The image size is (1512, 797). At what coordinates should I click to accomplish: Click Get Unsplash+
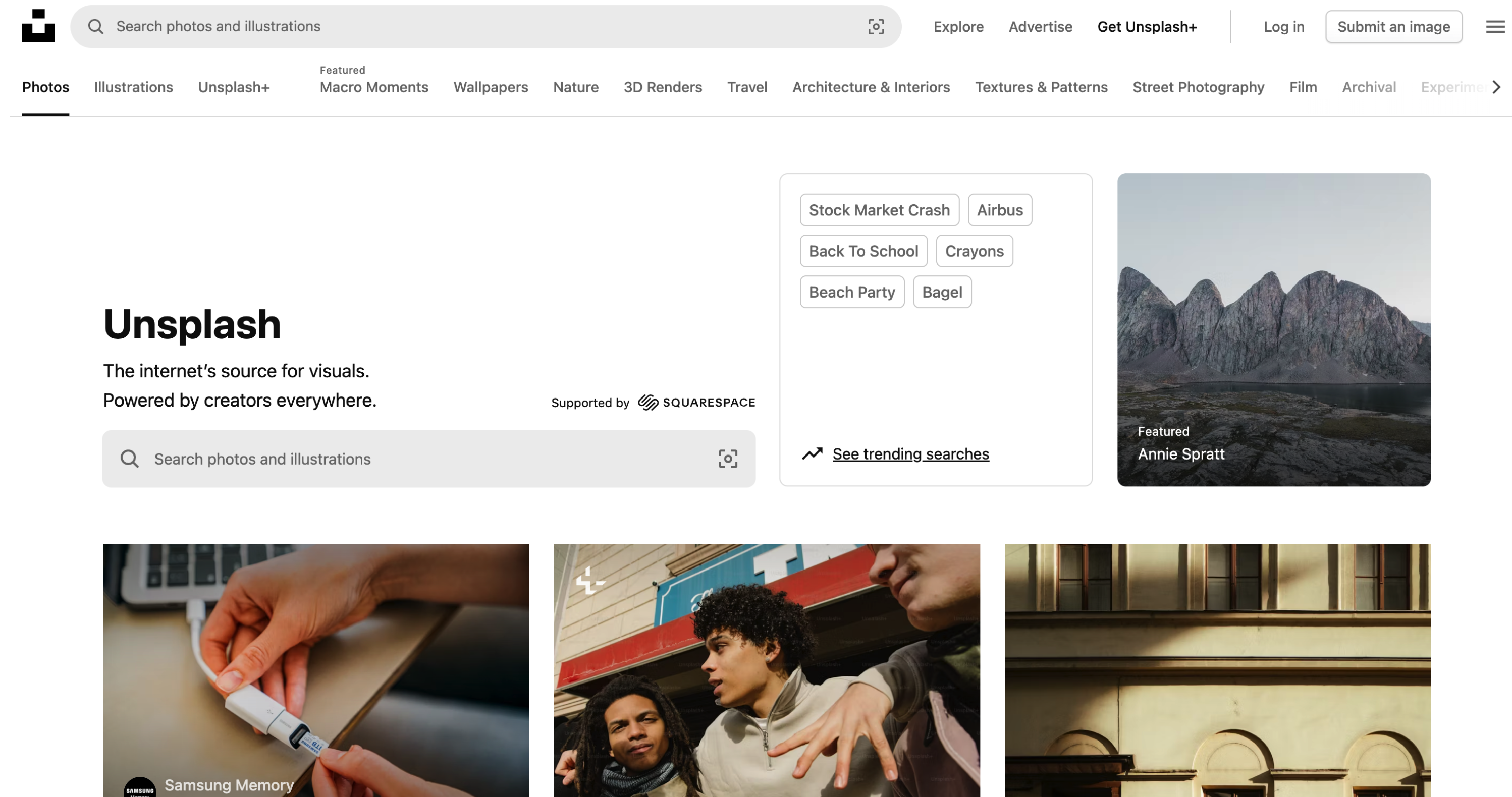(1147, 26)
